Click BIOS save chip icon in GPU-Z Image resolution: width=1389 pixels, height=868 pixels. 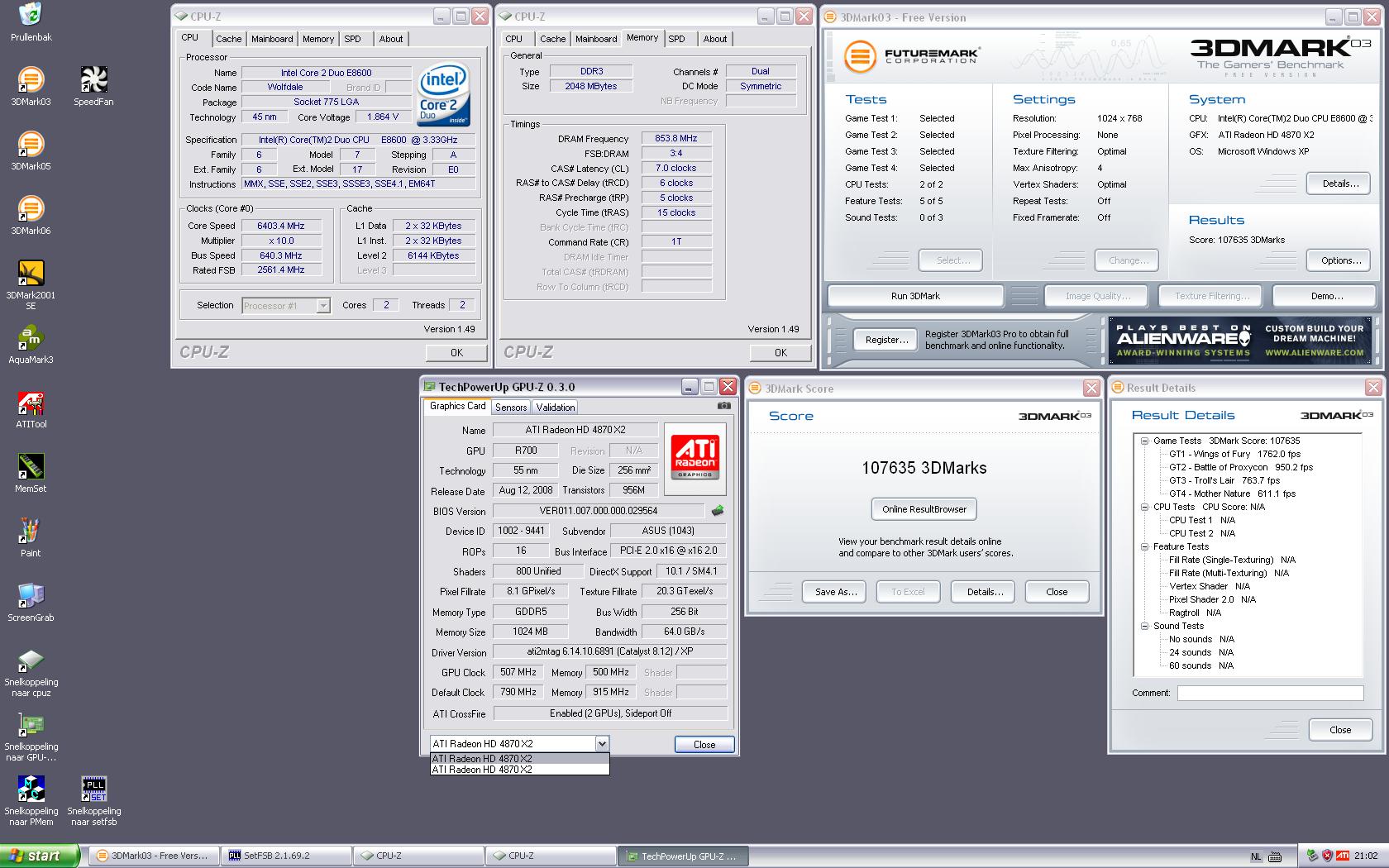pyautogui.click(x=718, y=511)
